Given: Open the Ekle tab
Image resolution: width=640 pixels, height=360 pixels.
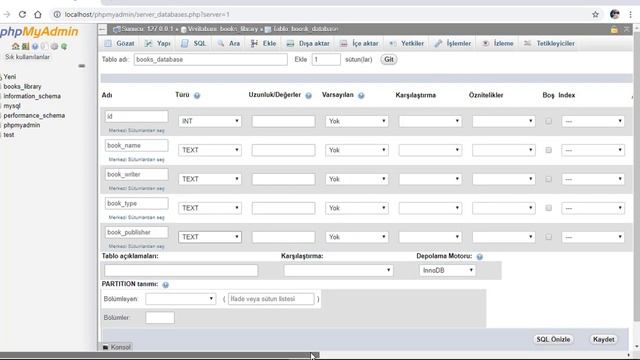Looking at the screenshot, I should [264, 43].
